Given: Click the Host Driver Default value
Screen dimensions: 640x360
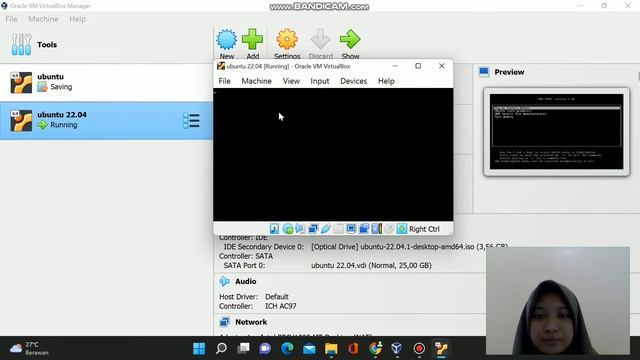Looking at the screenshot, I should (277, 297).
